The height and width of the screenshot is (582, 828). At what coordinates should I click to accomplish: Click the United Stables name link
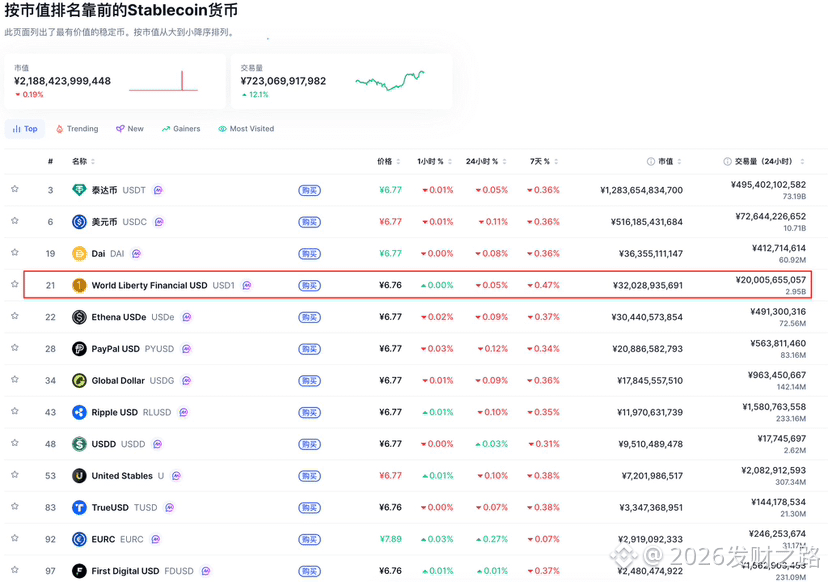point(122,475)
